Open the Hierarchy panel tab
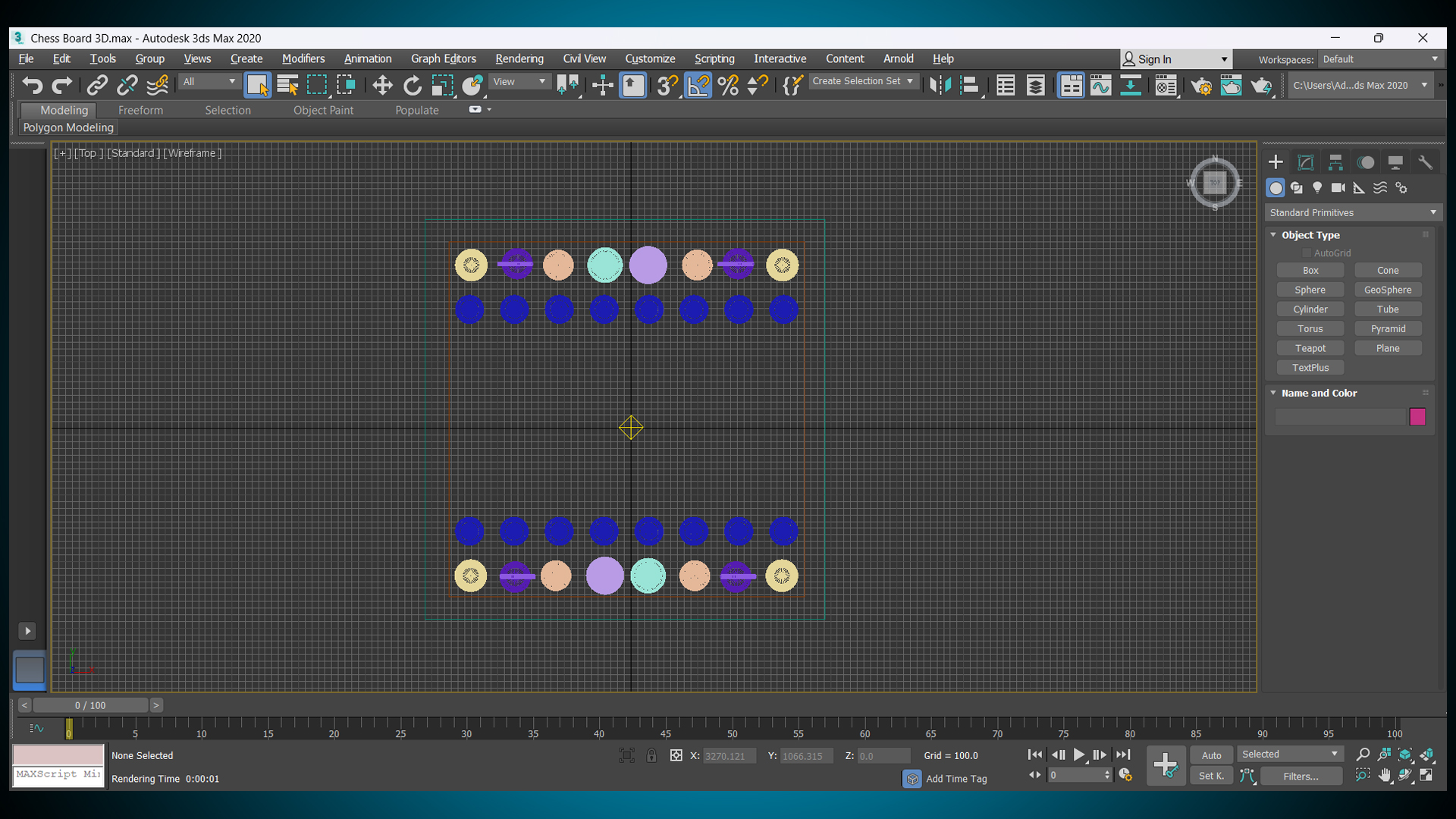 (x=1335, y=162)
